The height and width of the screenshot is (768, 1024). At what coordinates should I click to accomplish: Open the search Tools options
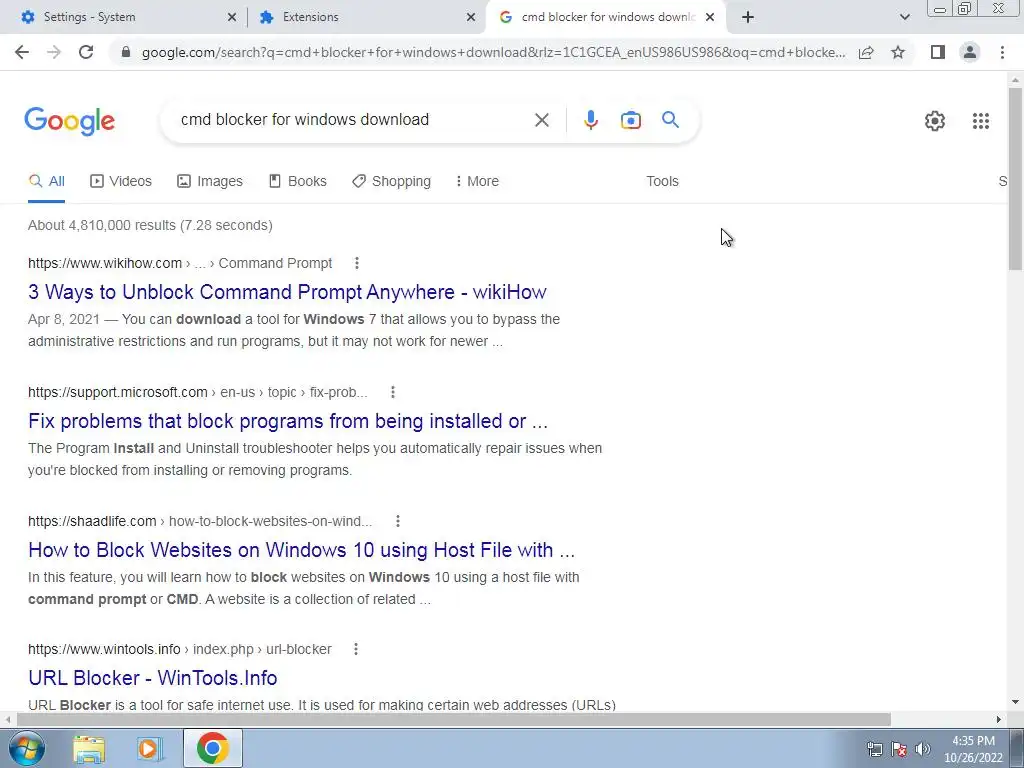(x=662, y=182)
